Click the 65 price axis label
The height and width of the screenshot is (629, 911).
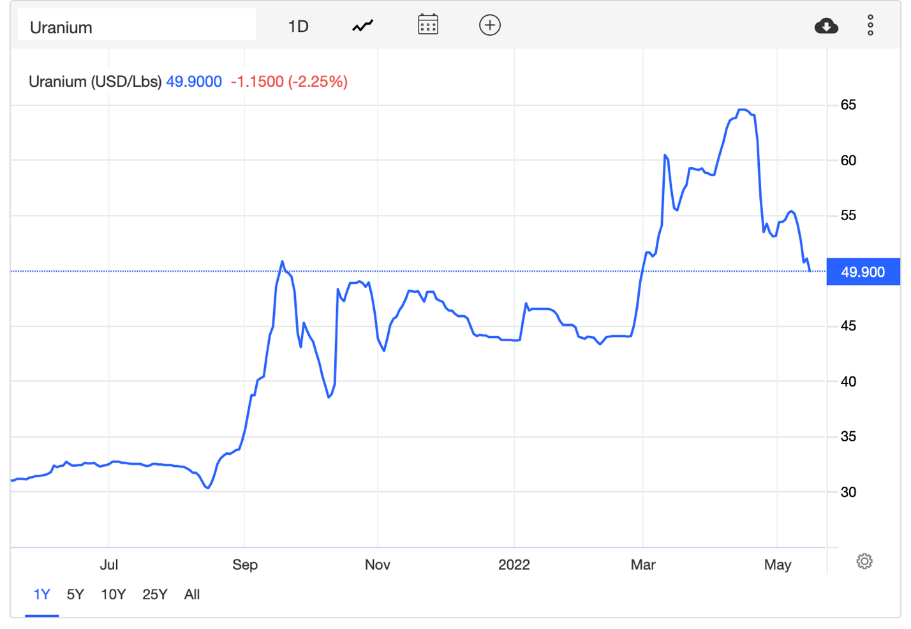coord(847,105)
